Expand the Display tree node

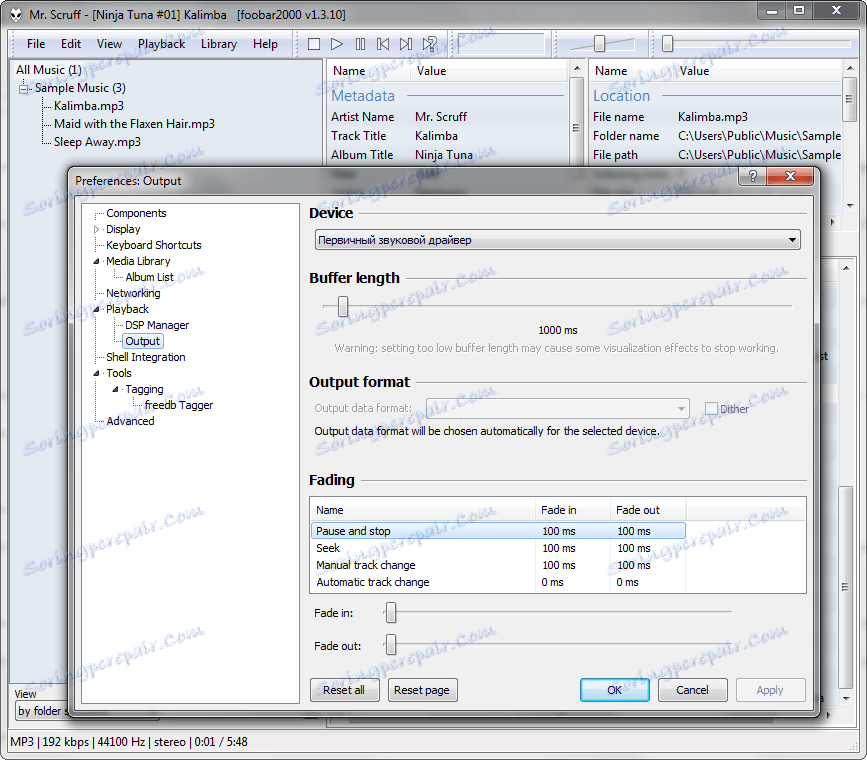97,229
